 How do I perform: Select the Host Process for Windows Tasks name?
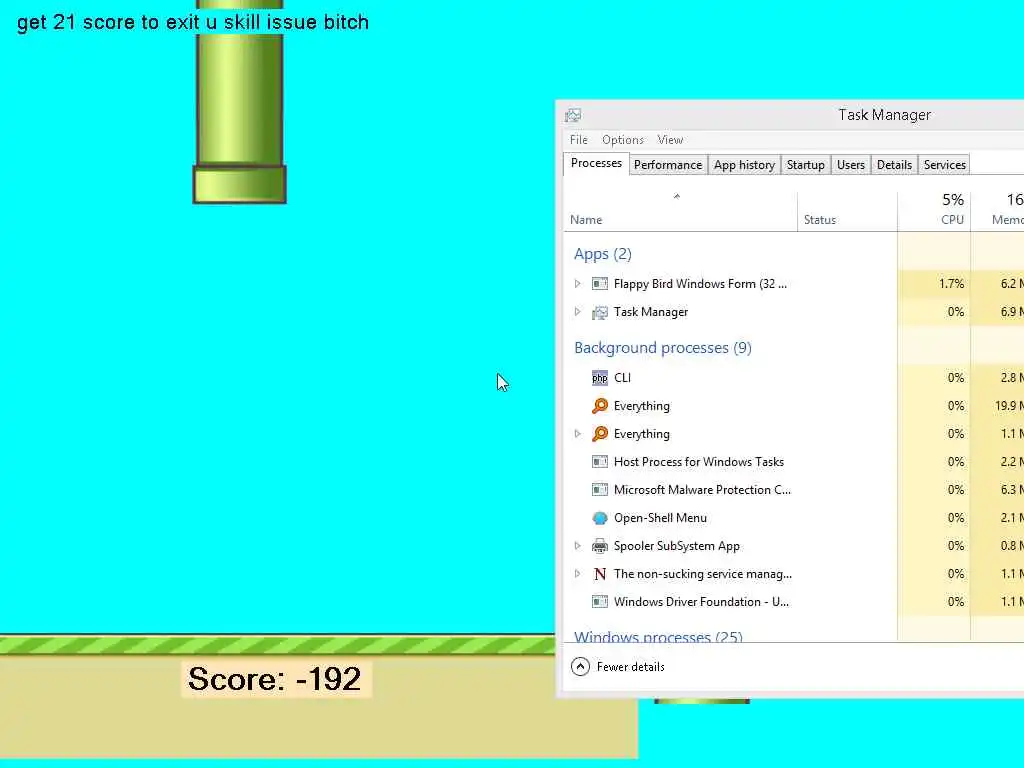698,462
